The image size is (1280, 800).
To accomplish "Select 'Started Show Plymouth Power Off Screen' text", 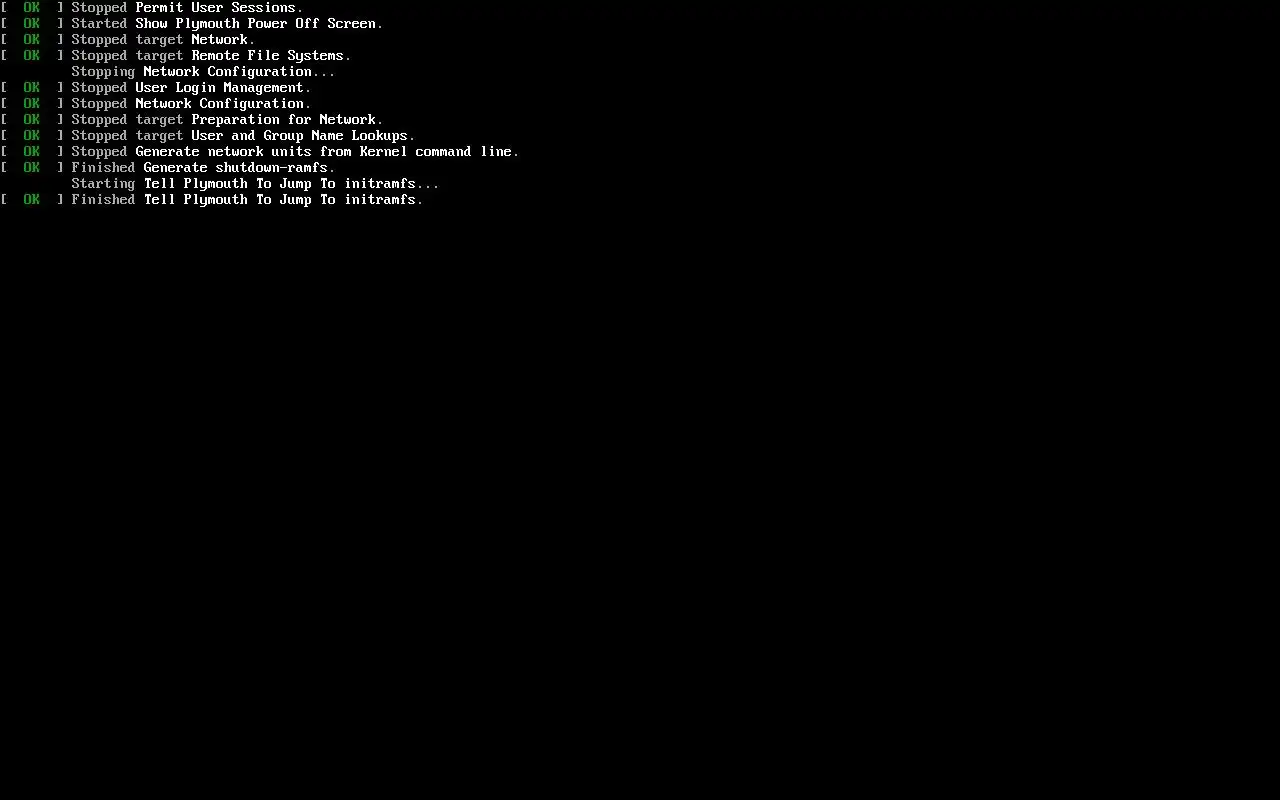I will 227,23.
